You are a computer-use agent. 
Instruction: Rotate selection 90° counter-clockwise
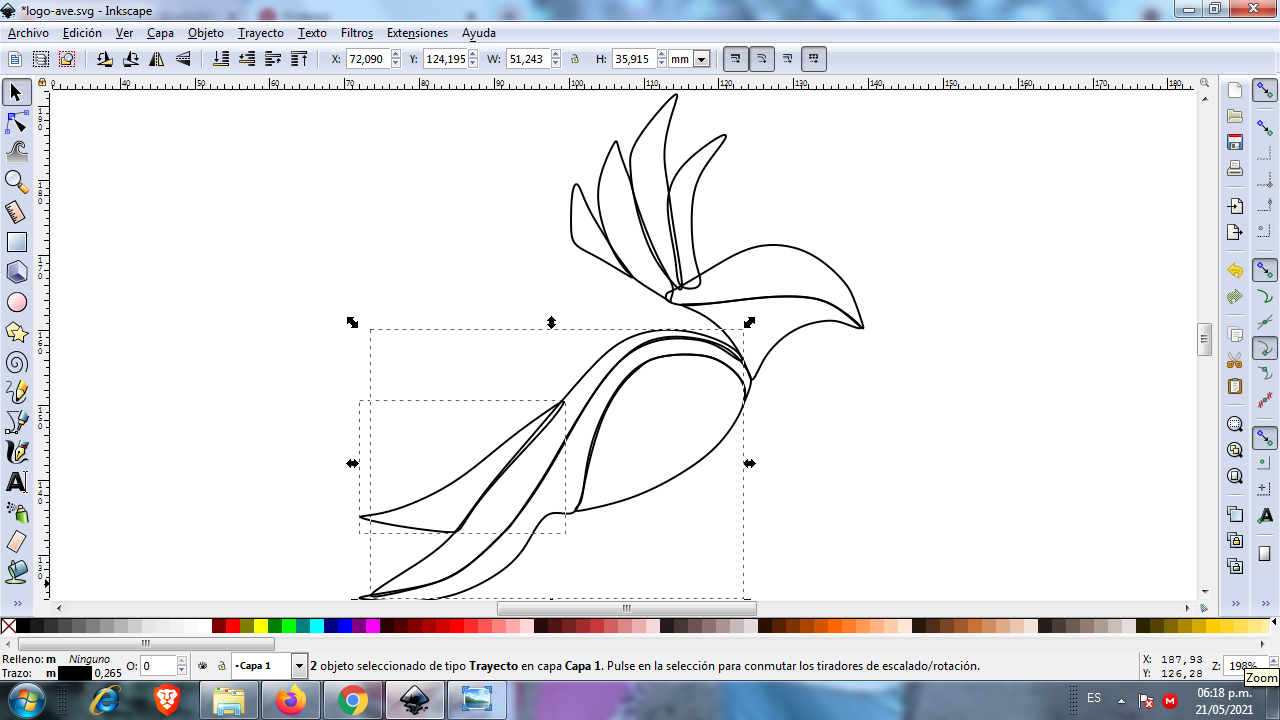tap(105, 59)
